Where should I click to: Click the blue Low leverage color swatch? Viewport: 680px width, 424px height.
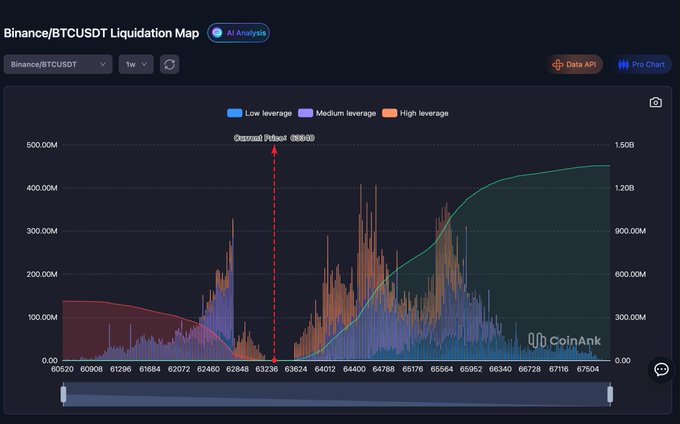click(x=235, y=113)
